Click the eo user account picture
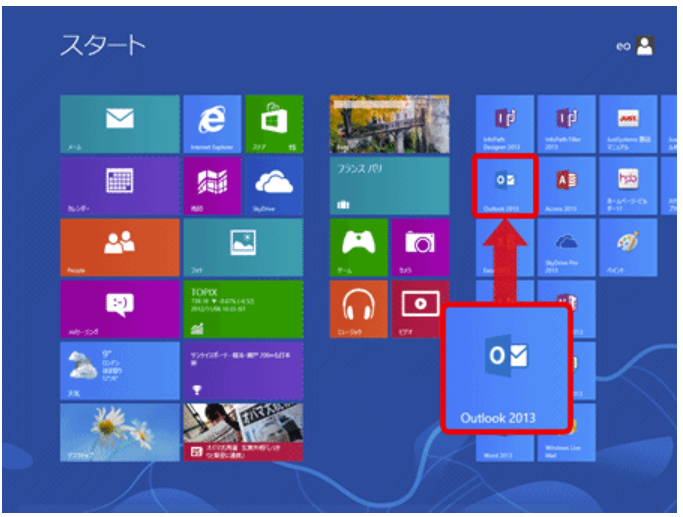The image size is (683, 517). [645, 46]
